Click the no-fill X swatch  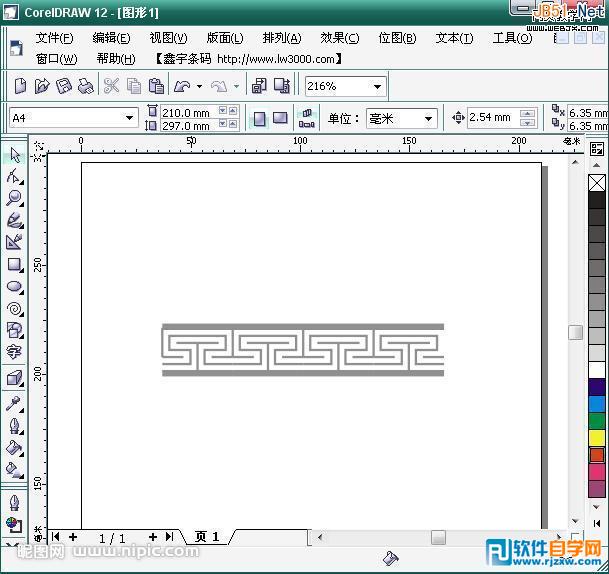click(597, 183)
